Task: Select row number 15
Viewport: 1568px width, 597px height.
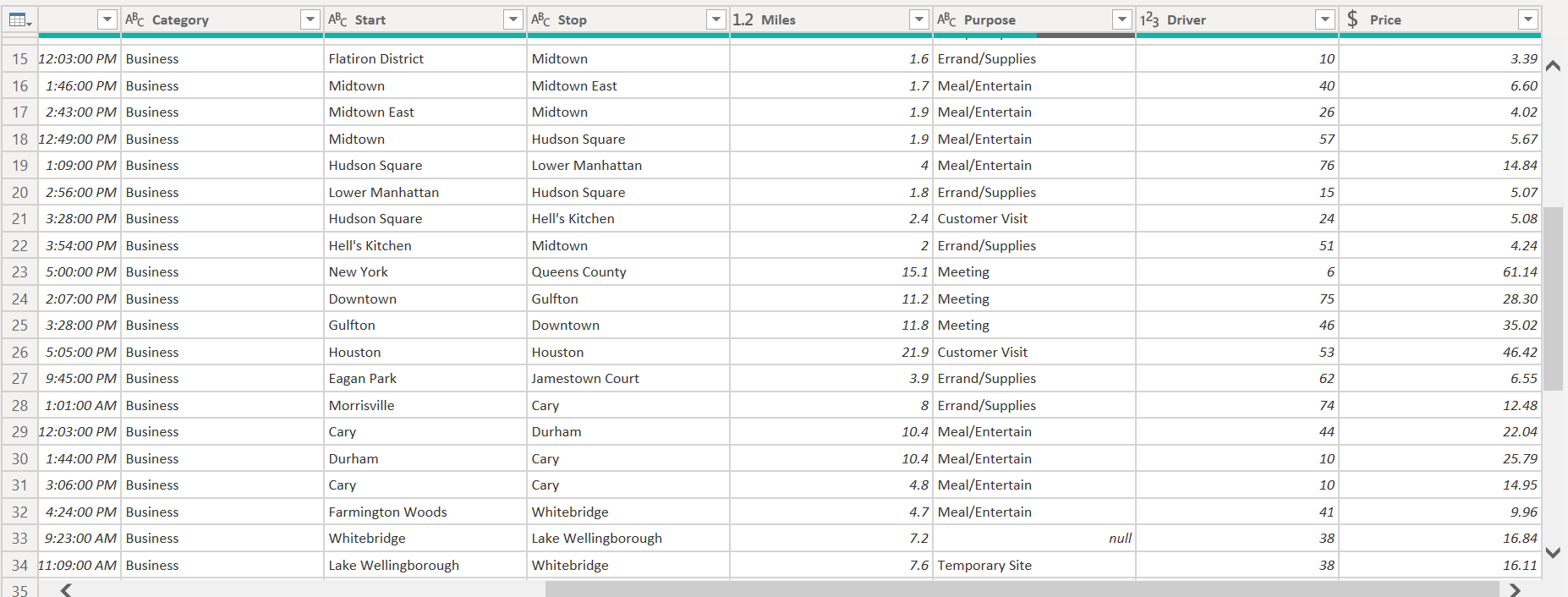Action: coord(19,58)
